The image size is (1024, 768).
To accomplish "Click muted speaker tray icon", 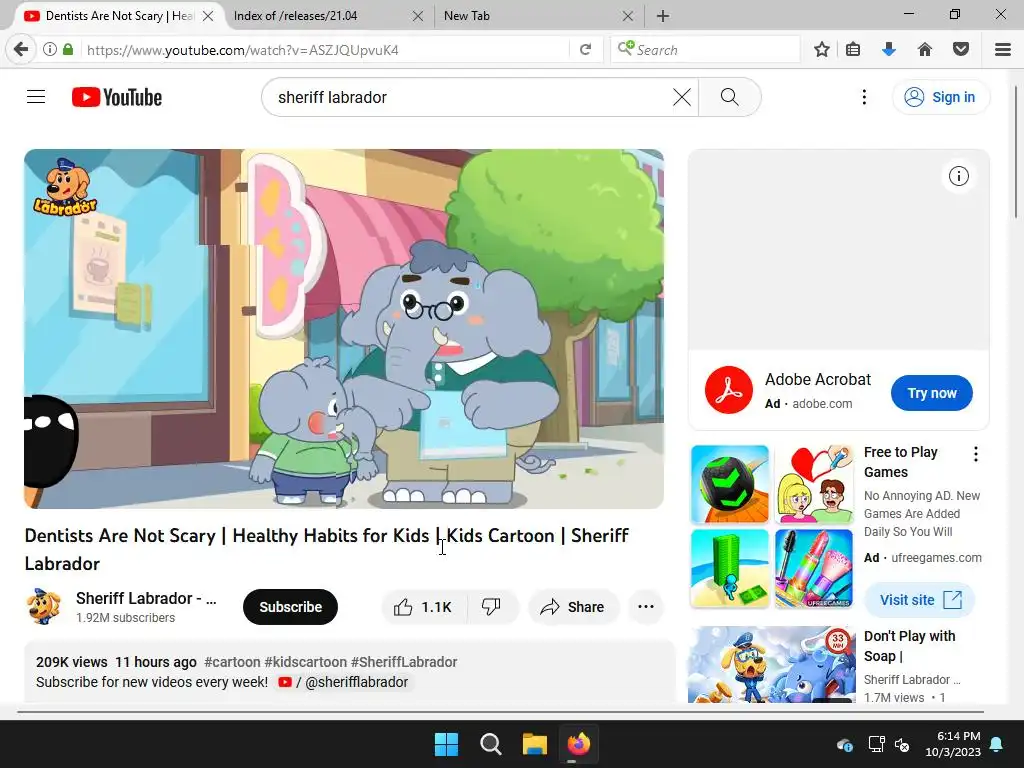I will click(902, 744).
